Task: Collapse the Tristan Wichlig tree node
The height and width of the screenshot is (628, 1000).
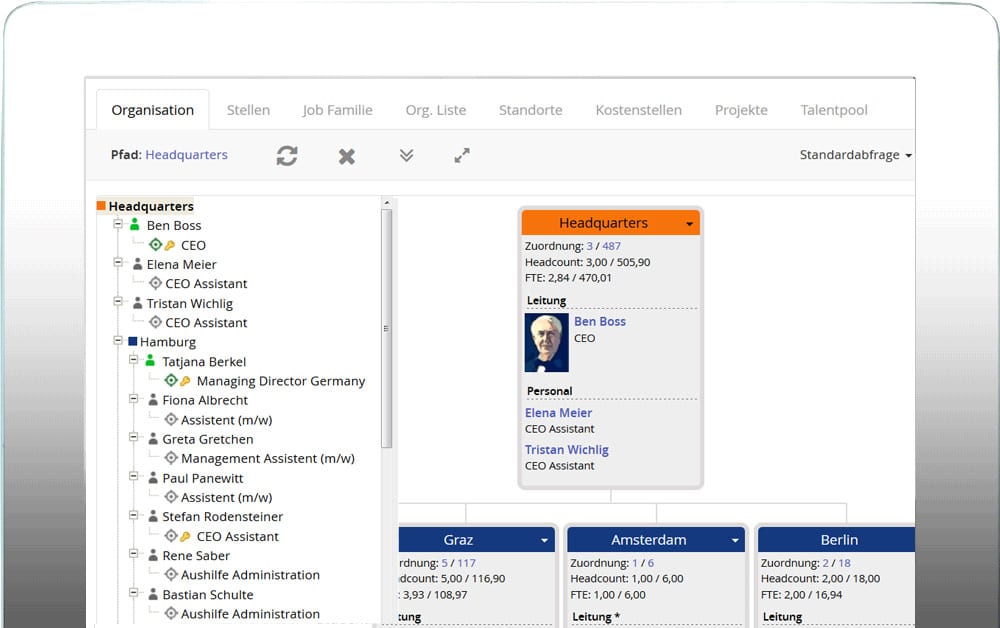Action: point(118,301)
